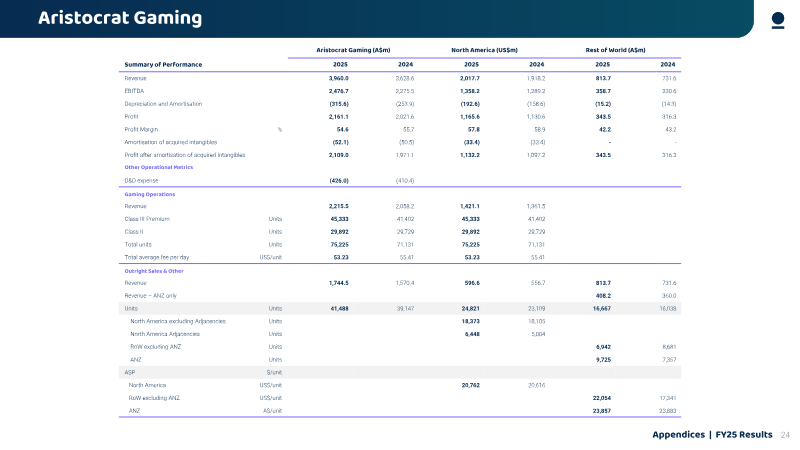Select the revenue value 2,017.7

[x=470, y=79]
